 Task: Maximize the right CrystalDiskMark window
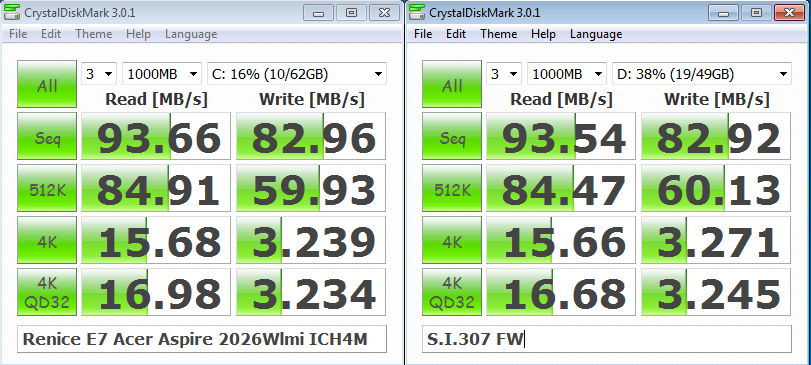pos(757,12)
